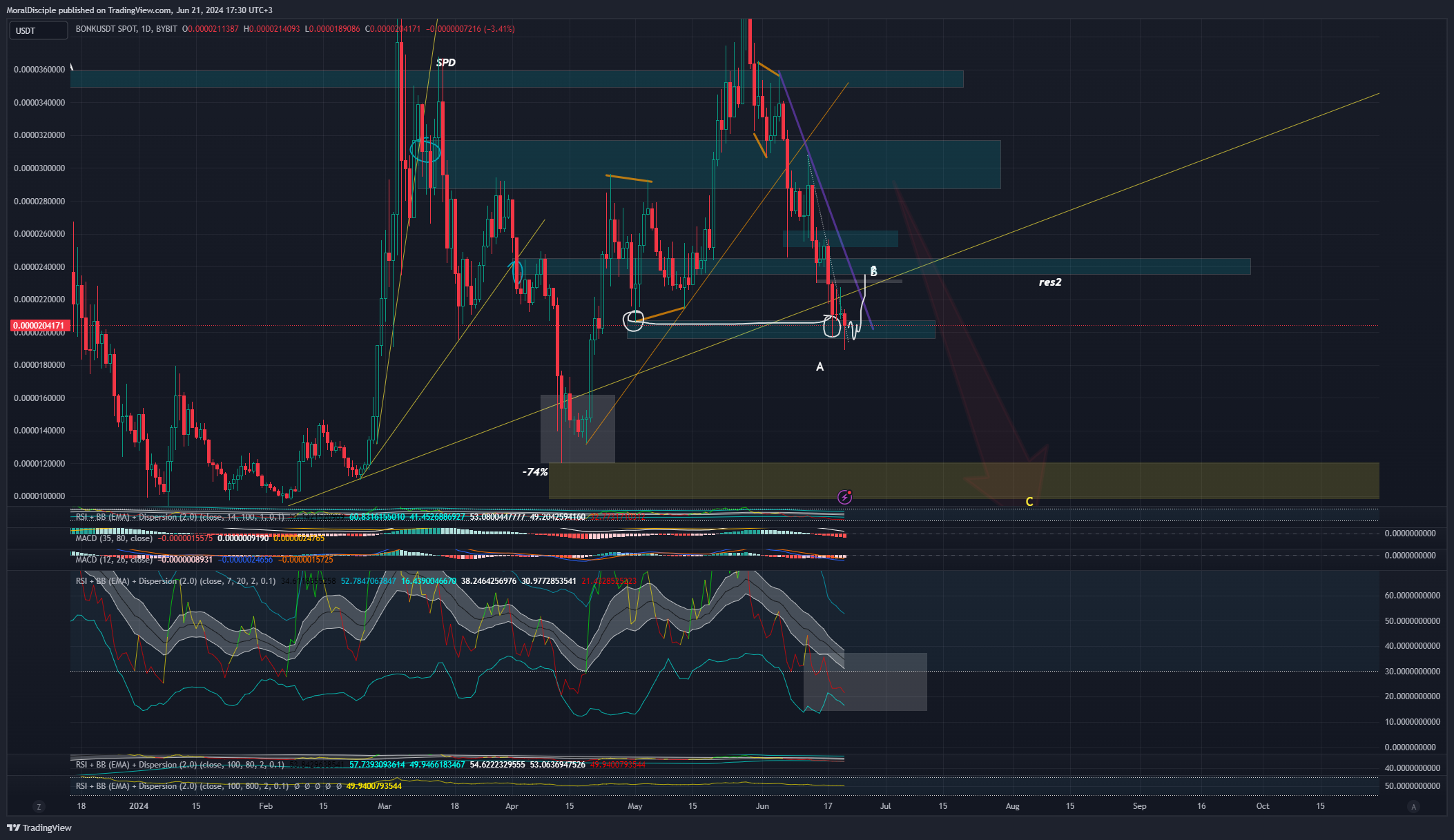
Task: Select the res2 annotation label
Action: pos(1050,282)
